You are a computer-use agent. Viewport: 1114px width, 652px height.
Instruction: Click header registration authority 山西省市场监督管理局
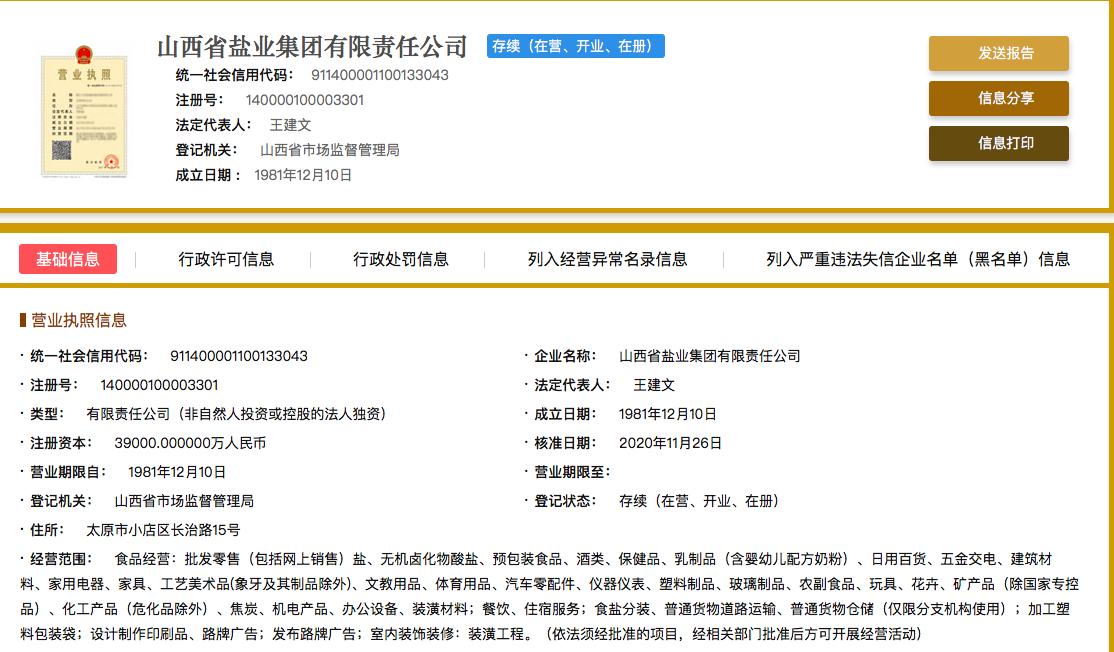[x=330, y=150]
